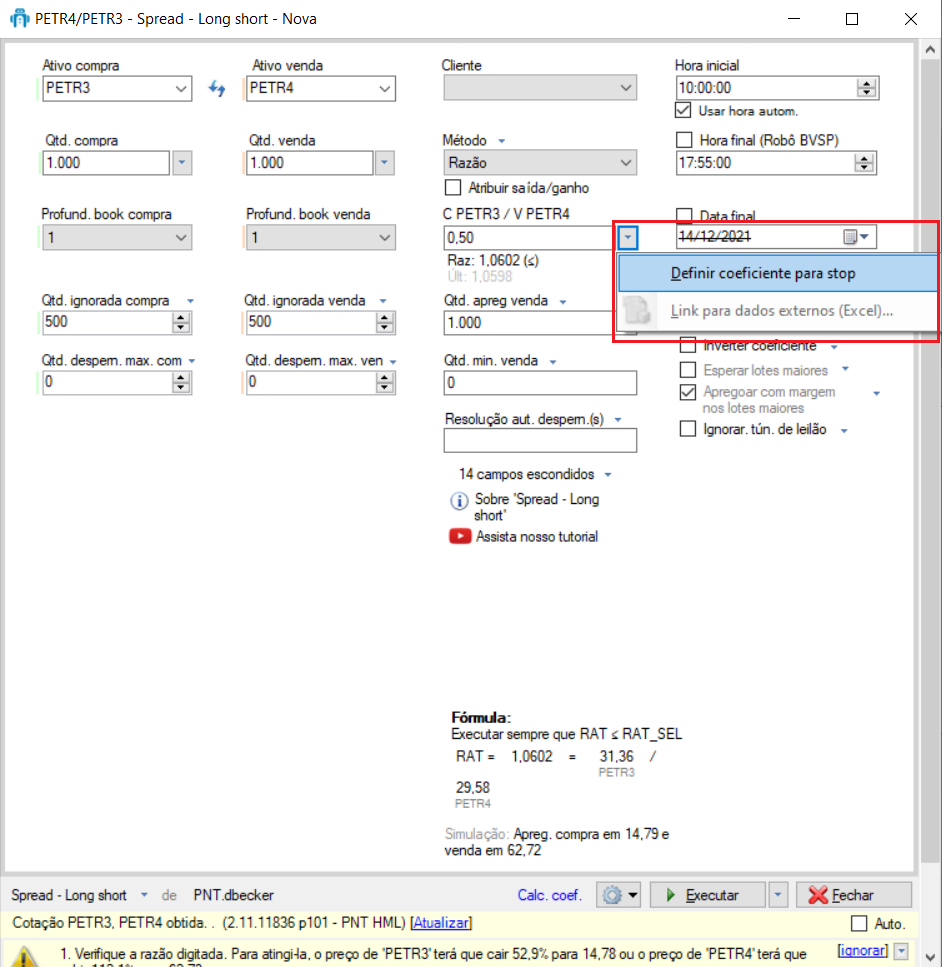942x967 pixels.
Task: Expand Qtd. despem. max. ven arrow
Action: click(x=393, y=361)
